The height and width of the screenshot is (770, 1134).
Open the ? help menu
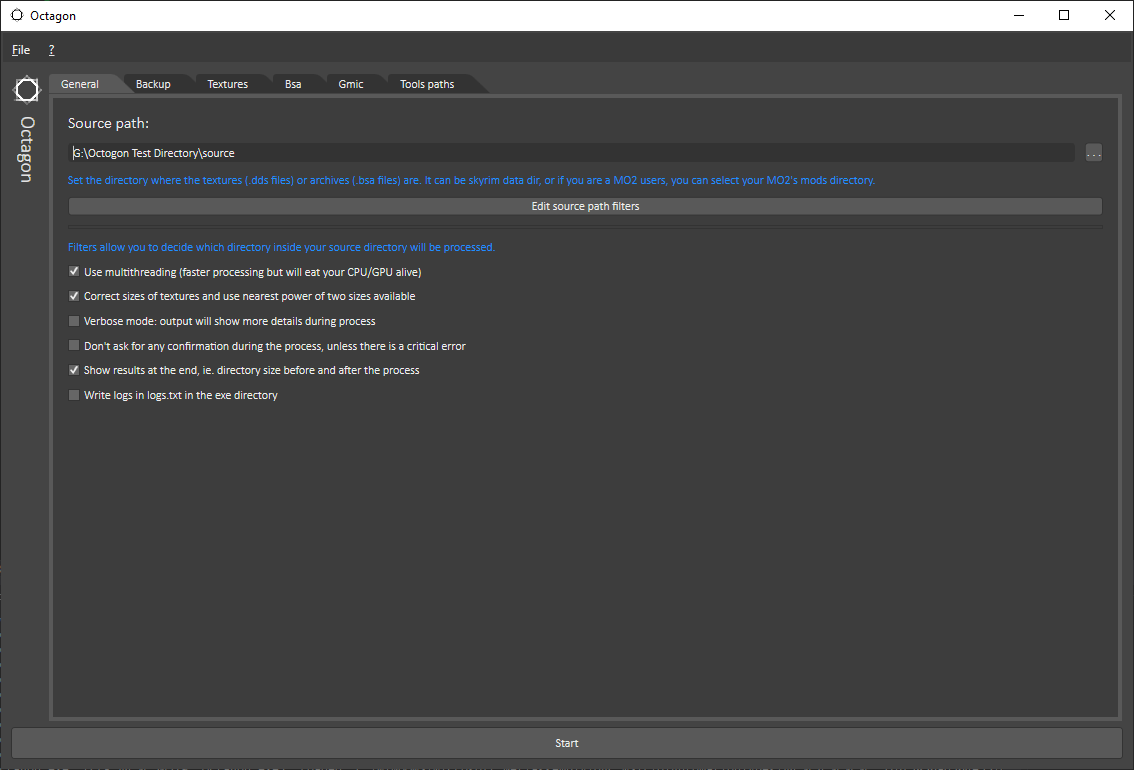click(x=51, y=50)
